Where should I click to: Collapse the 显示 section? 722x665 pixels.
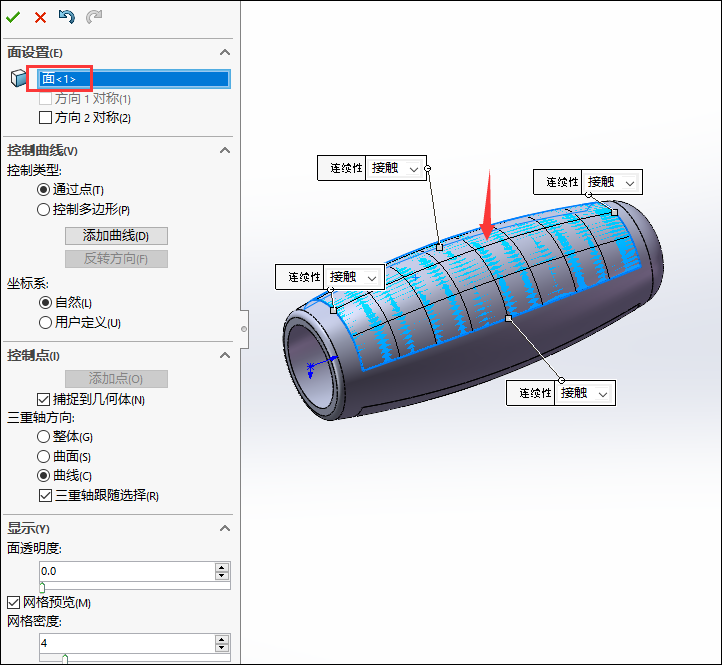(x=225, y=528)
